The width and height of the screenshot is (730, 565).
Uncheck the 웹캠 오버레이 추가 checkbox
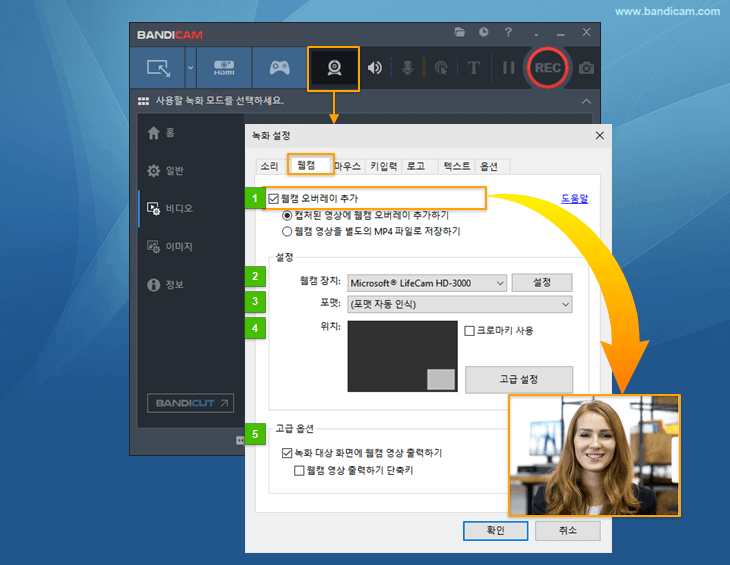point(274,199)
